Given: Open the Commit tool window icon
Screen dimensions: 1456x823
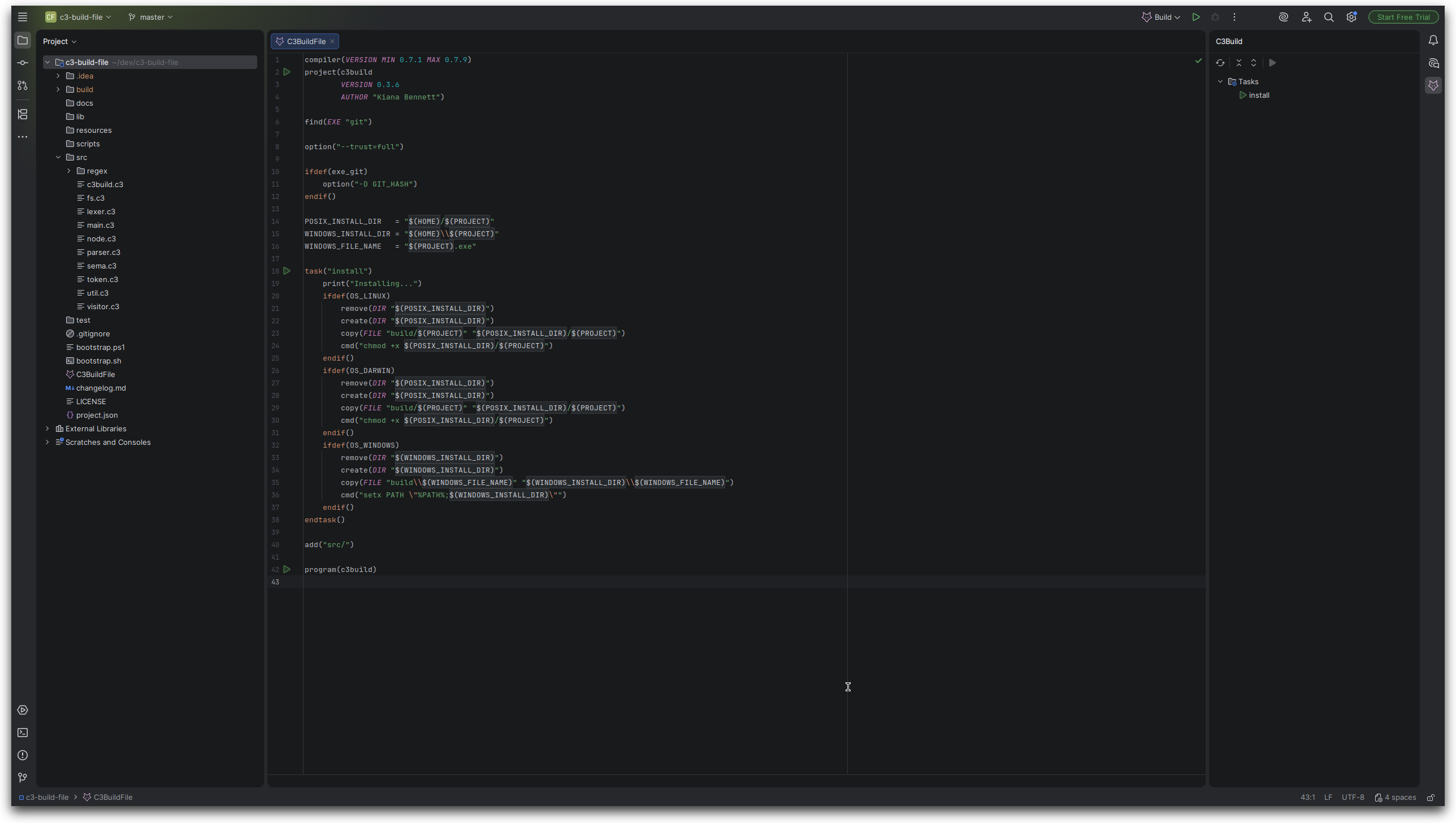Looking at the screenshot, I should pos(23,63).
